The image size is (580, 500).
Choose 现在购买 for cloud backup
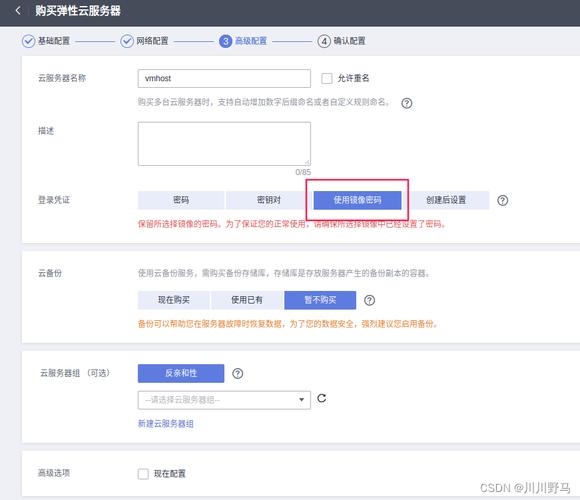[173, 300]
